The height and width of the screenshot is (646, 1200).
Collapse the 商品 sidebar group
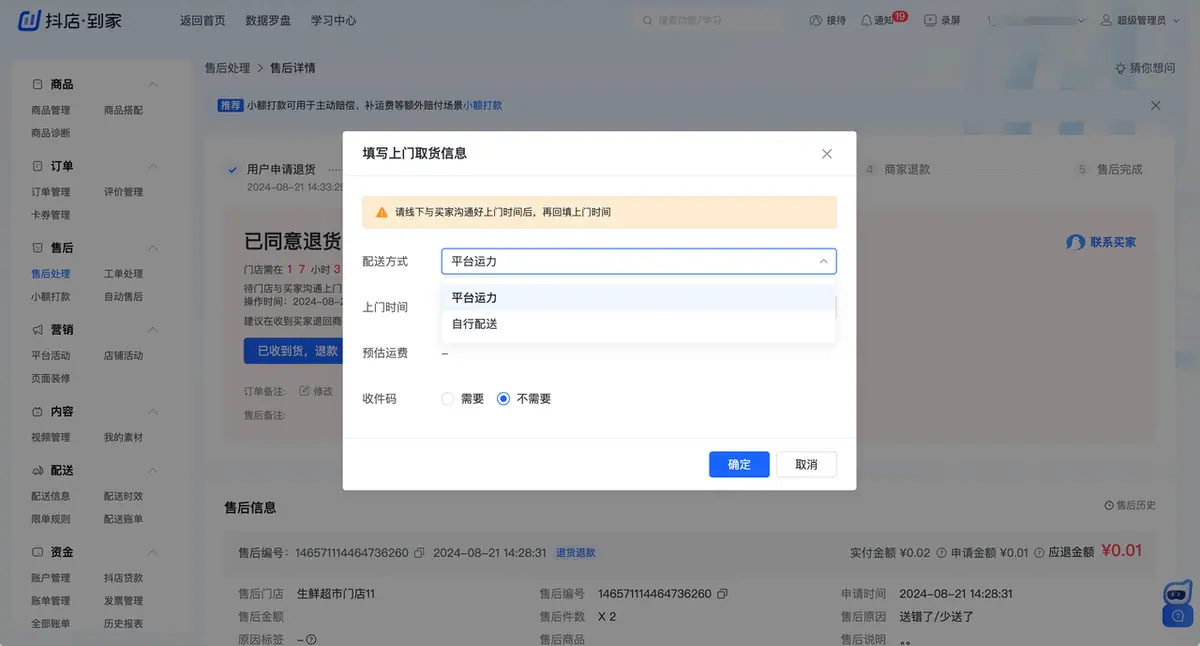coord(153,85)
